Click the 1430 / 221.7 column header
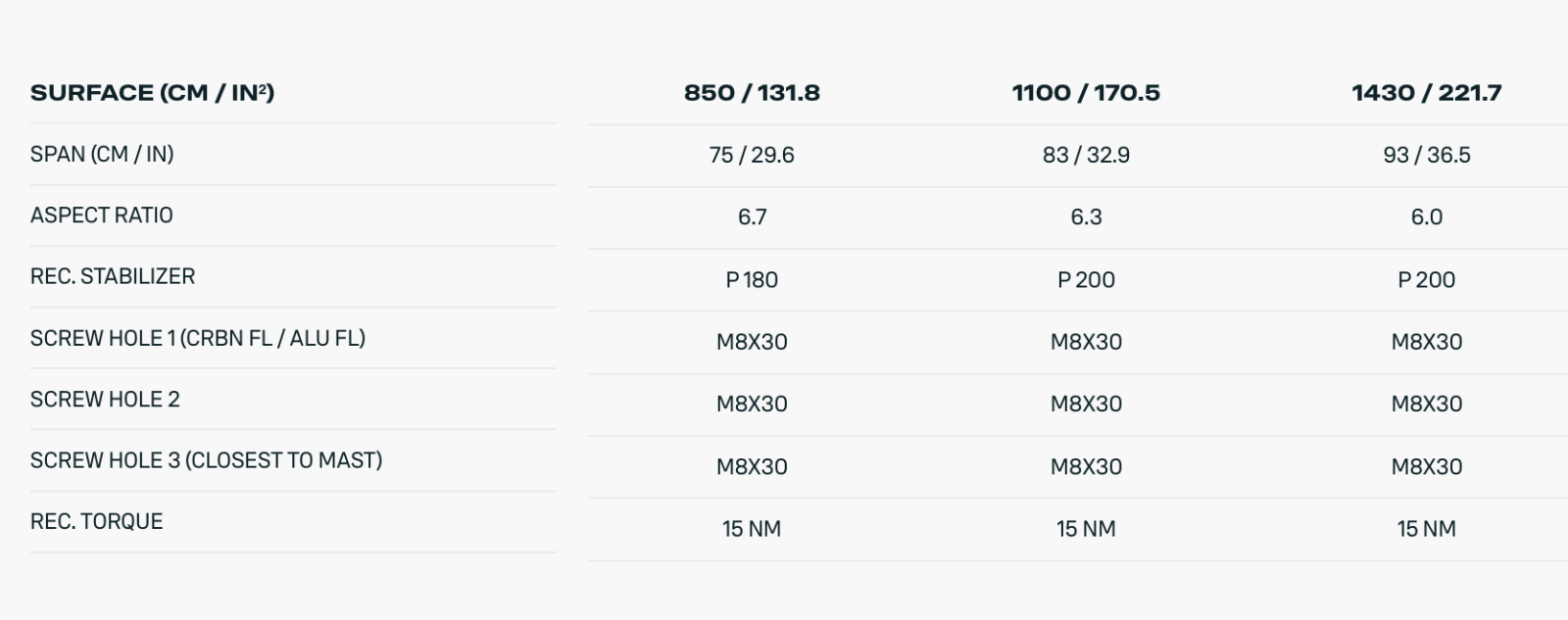Viewport: 1568px width, 620px height. [1426, 93]
